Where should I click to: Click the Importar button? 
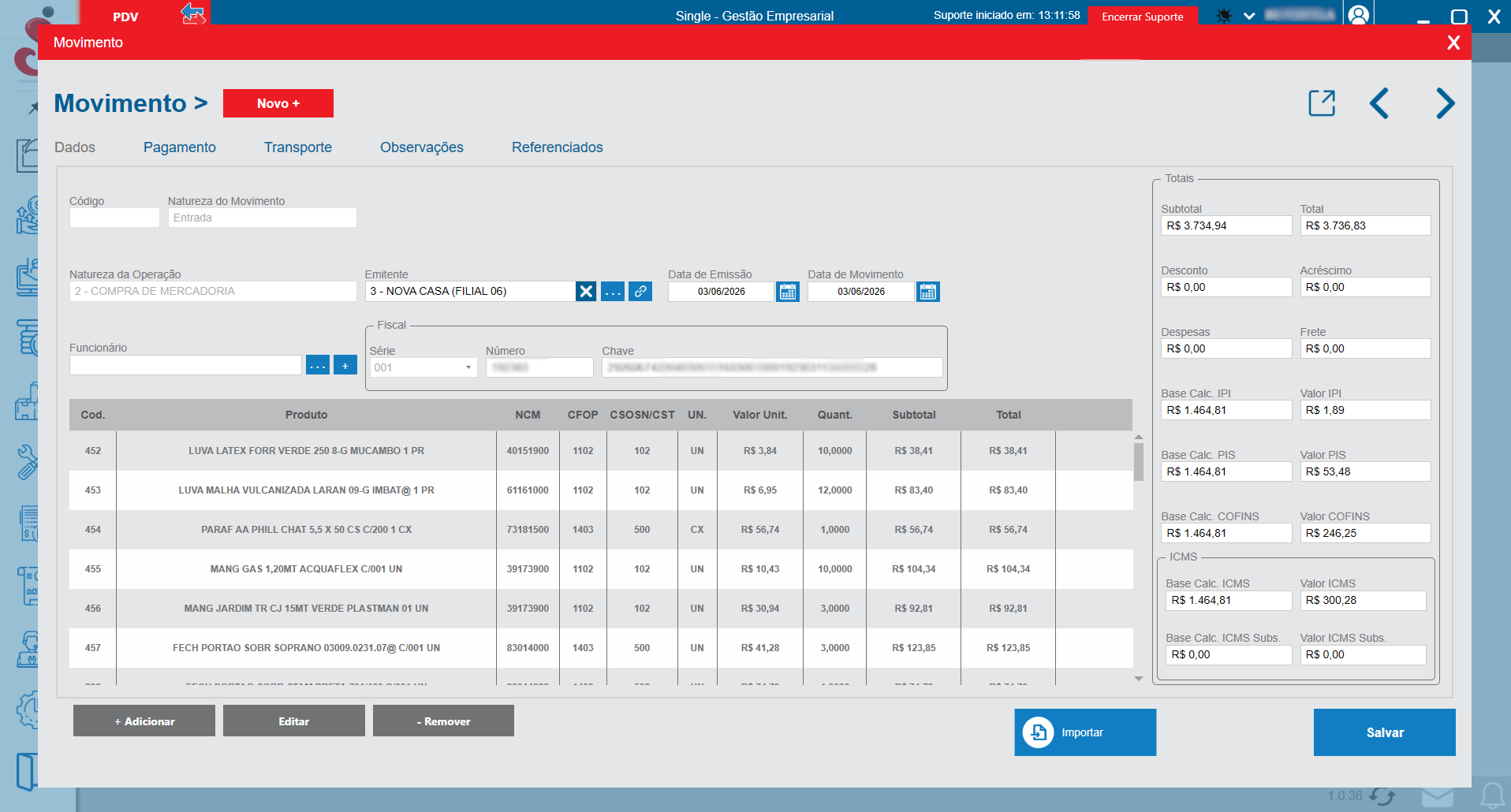(x=1085, y=732)
